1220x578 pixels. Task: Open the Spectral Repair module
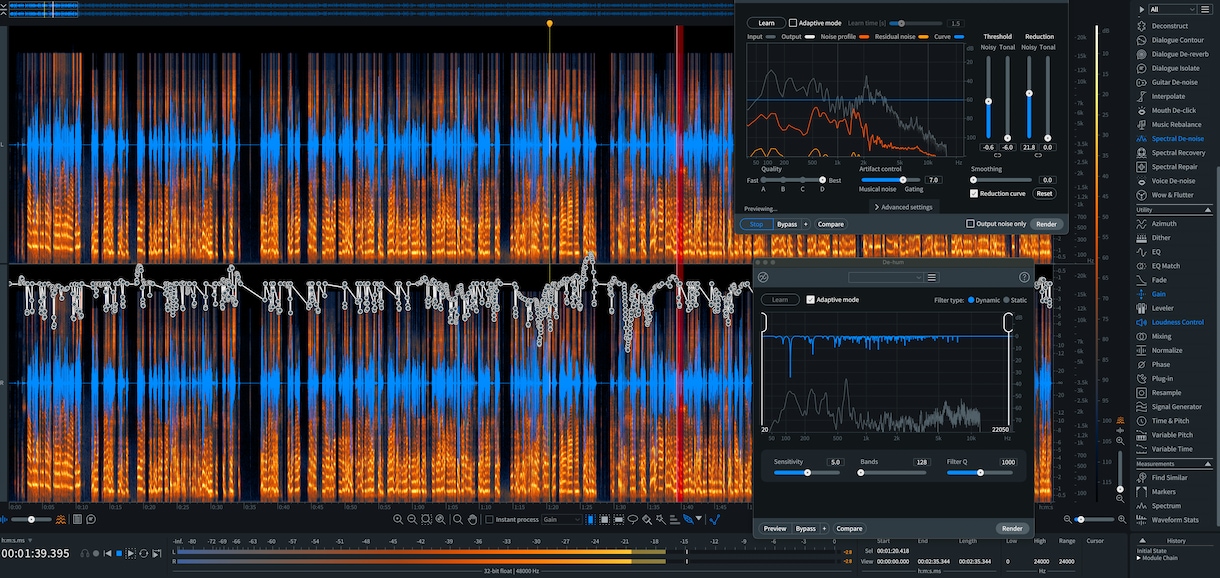click(1174, 167)
